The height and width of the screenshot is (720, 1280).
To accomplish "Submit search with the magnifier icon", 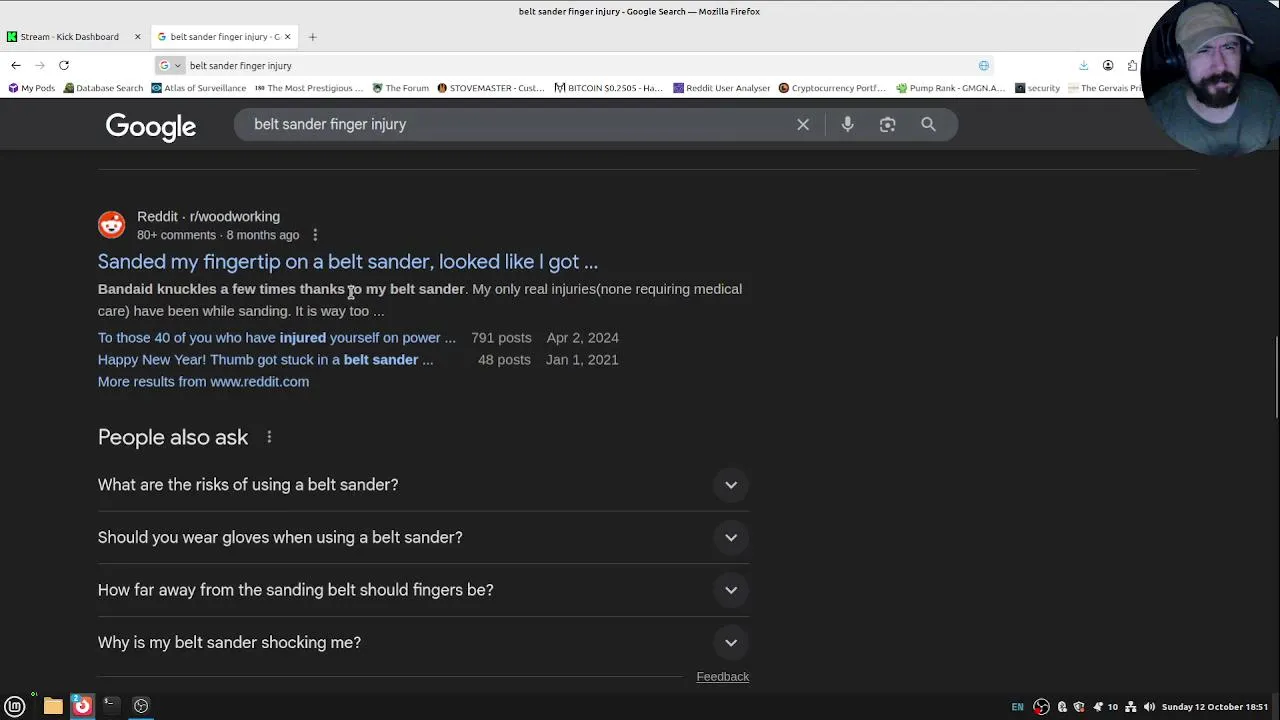I will coord(928,124).
